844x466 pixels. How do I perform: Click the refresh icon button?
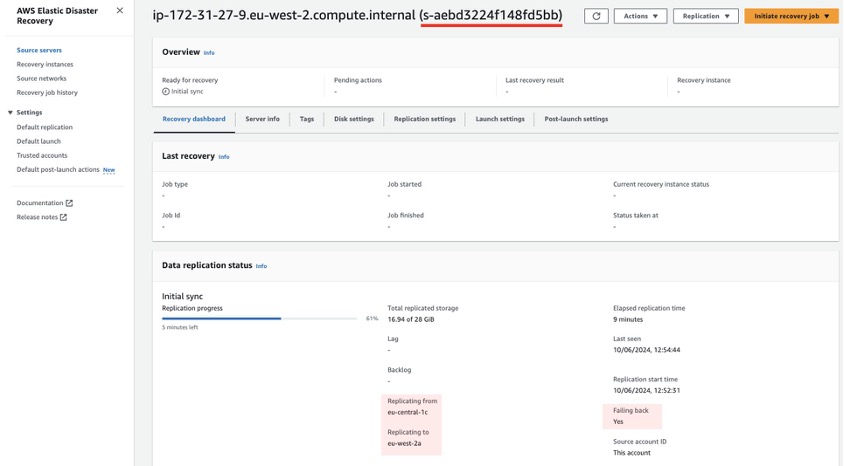click(x=596, y=16)
